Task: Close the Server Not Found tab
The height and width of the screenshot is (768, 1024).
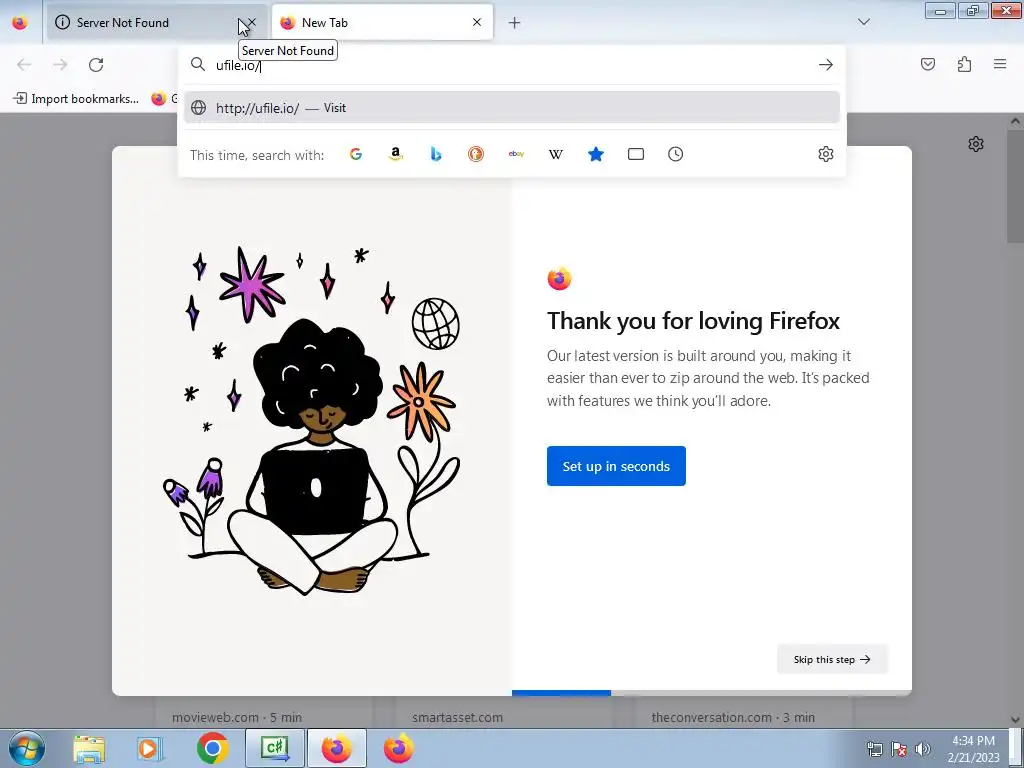Action: (x=251, y=22)
